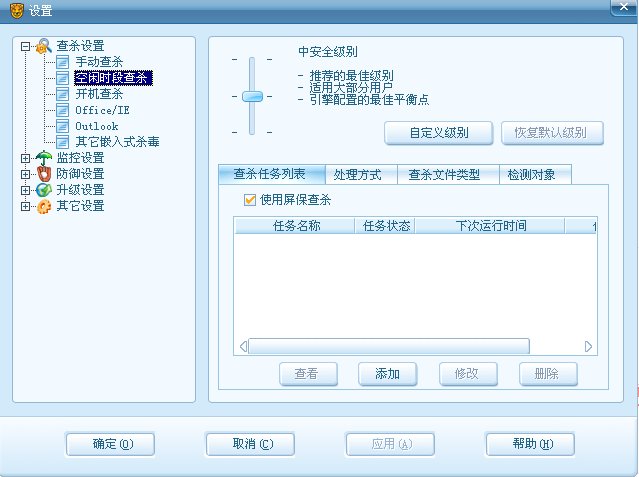Click the 添加 button to add a task
The width and height of the screenshot is (639, 477).
[x=388, y=374]
